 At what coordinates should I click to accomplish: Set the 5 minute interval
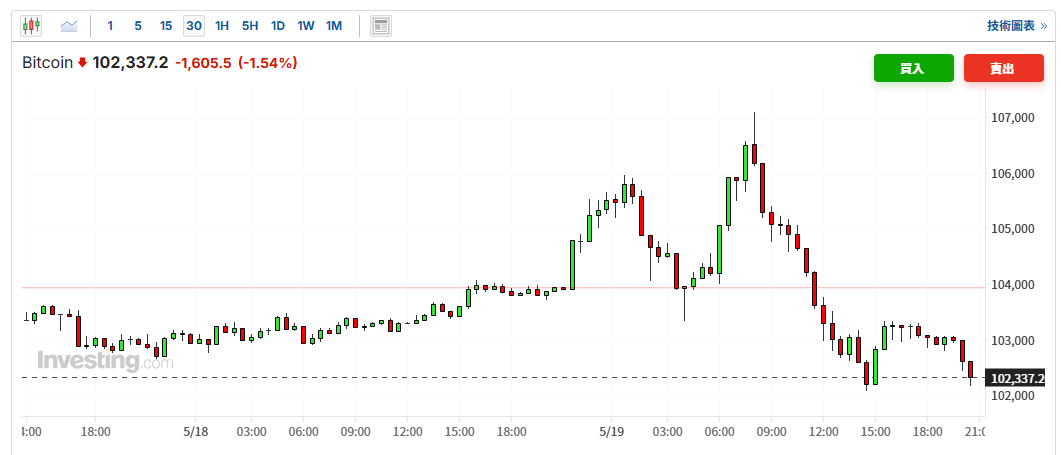pyautogui.click(x=138, y=26)
